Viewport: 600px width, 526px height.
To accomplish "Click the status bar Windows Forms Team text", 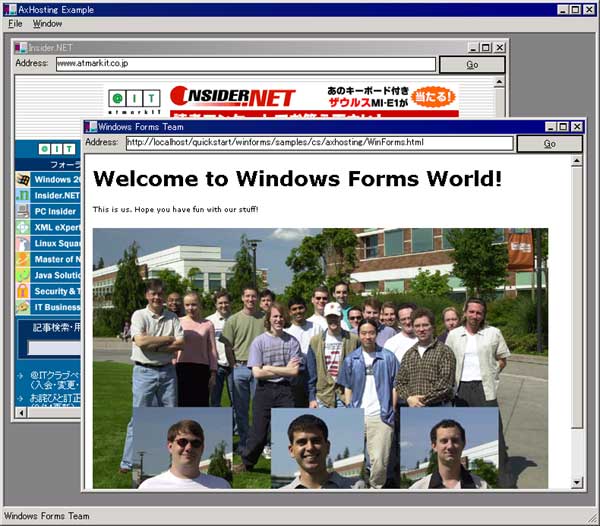I will coord(47,516).
